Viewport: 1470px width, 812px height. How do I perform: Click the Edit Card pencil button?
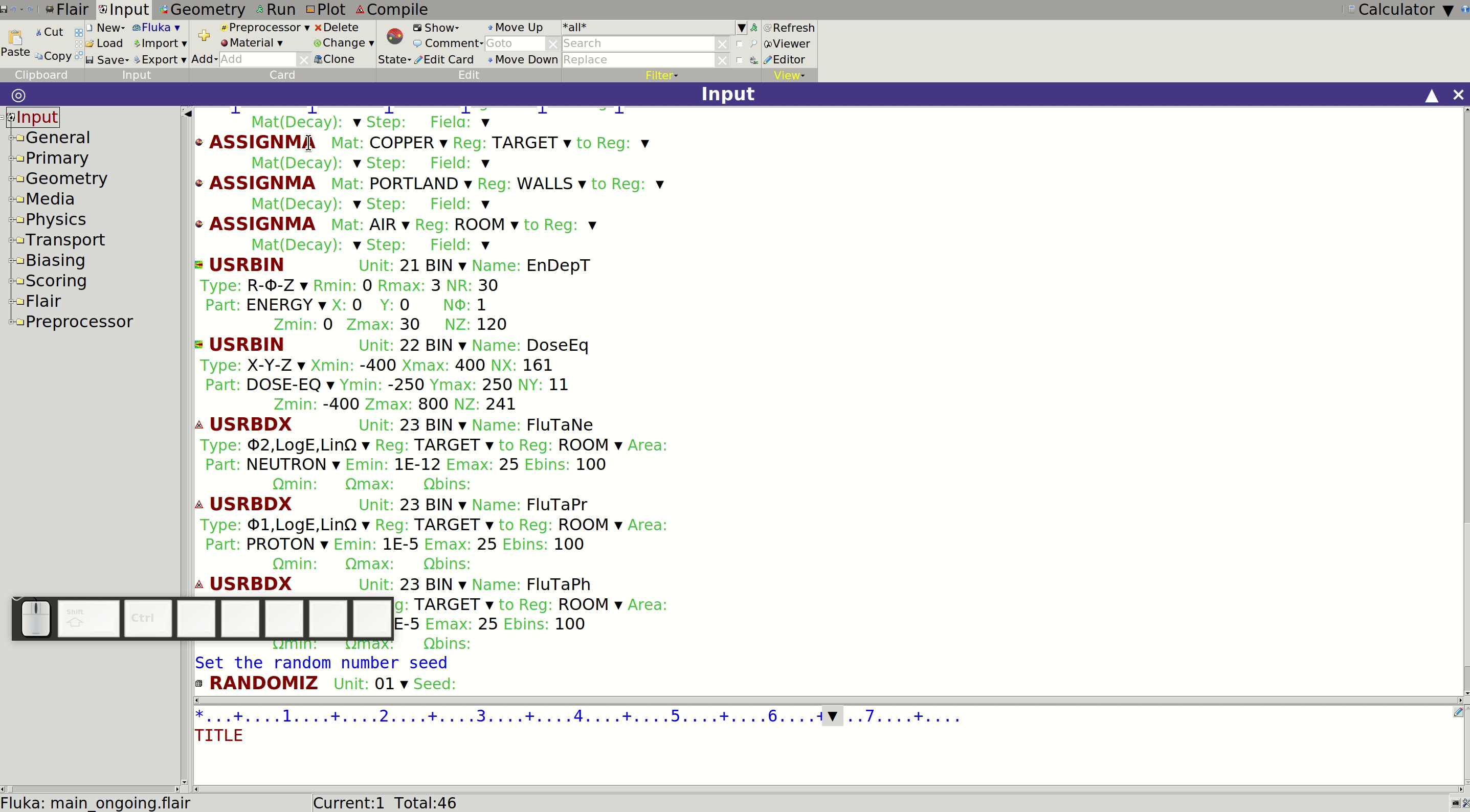point(444,59)
